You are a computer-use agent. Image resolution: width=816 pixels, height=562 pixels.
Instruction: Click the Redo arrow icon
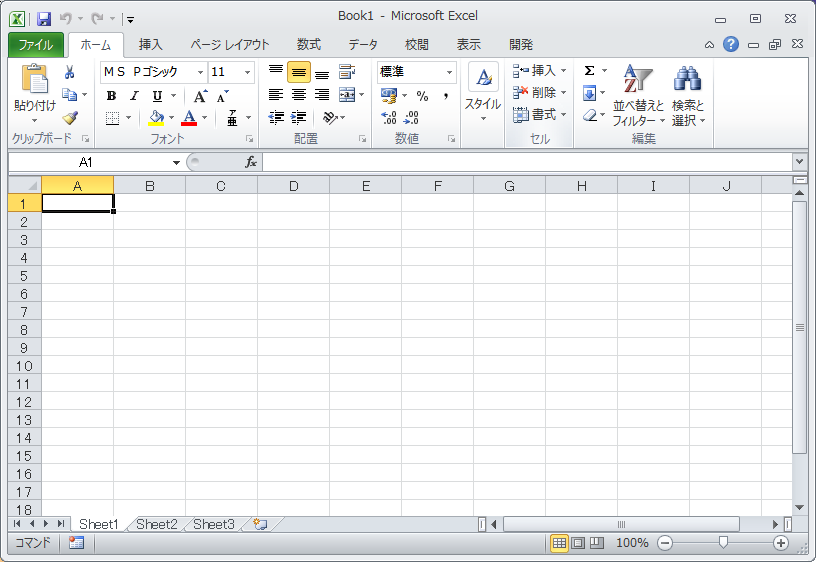(97, 19)
